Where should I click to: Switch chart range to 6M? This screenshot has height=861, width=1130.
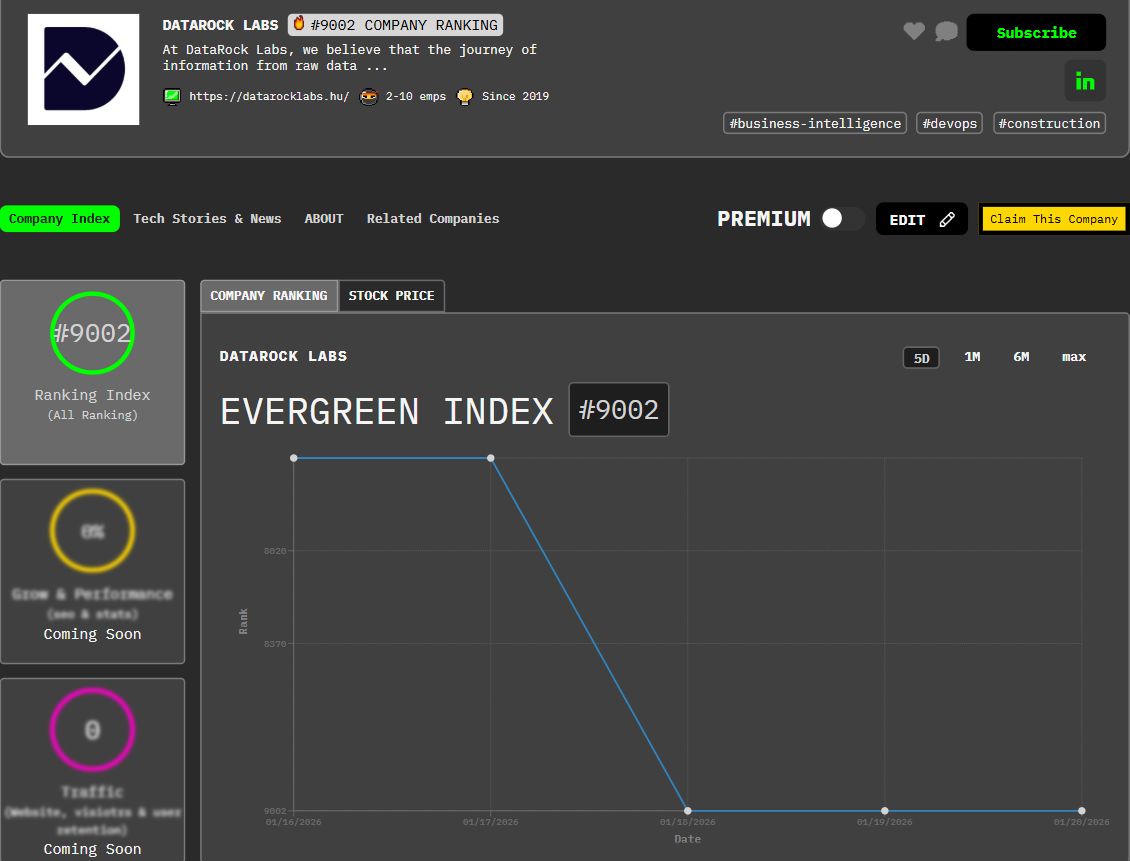(1021, 357)
